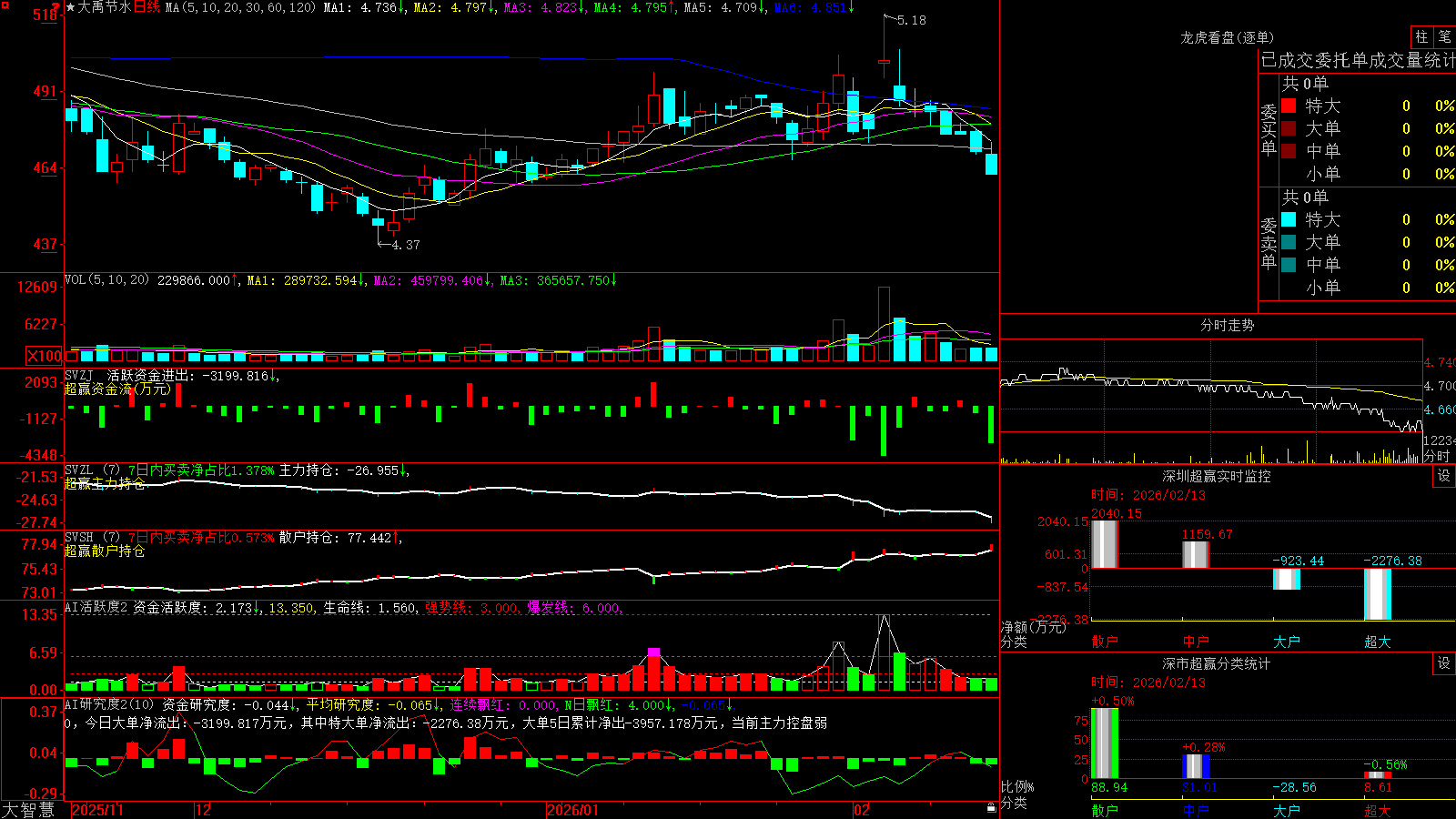
Task: Click the 12 month marker on timeline
Action: tap(204, 810)
